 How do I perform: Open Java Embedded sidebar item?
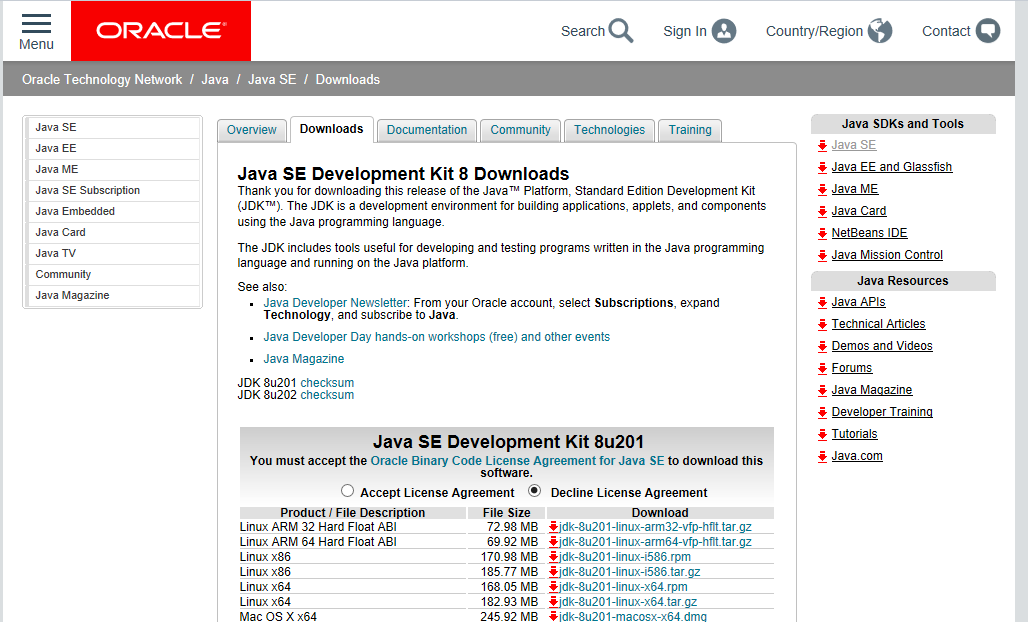(x=113, y=211)
